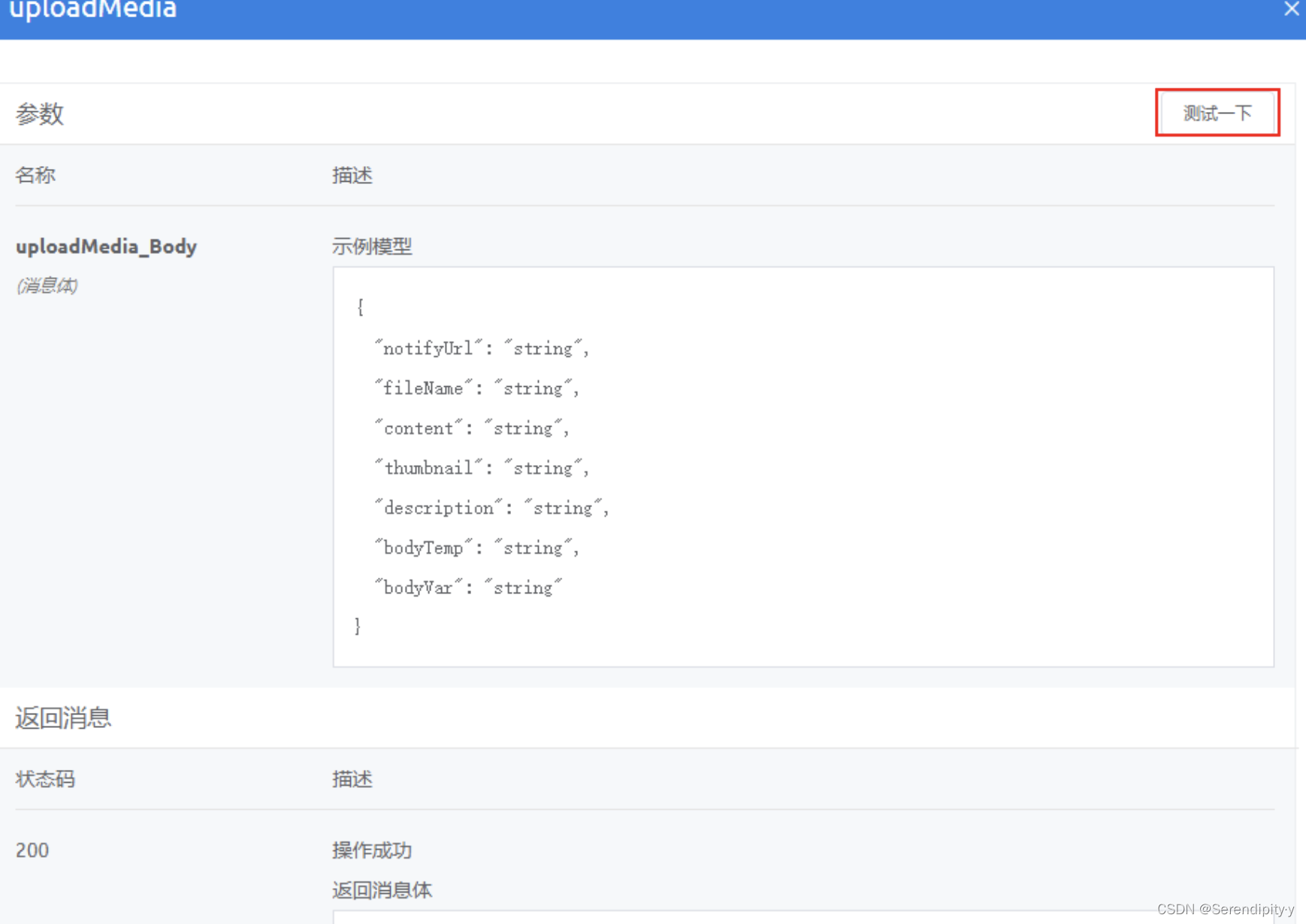Click the bodyTemp line in JSON

(477, 548)
